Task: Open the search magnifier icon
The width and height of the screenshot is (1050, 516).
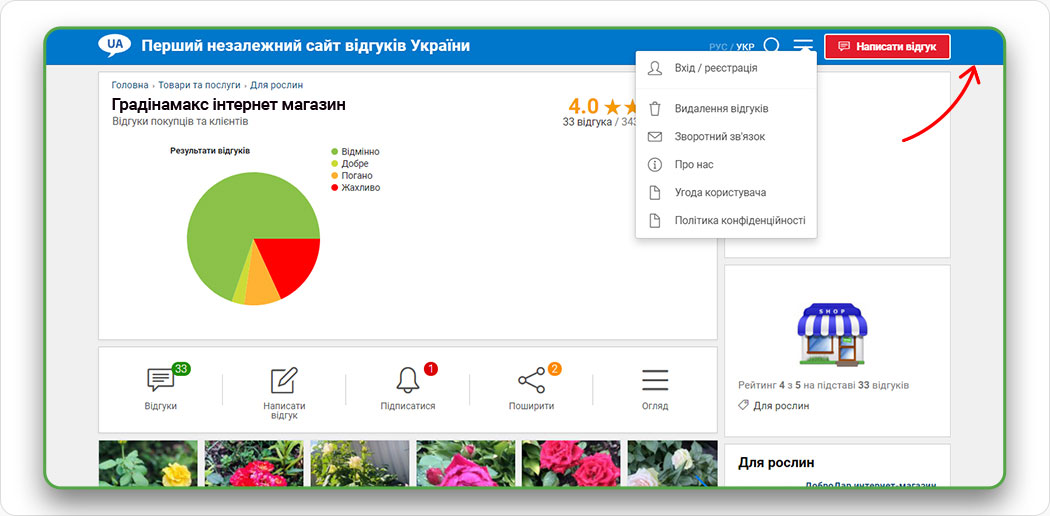Action: [772, 46]
